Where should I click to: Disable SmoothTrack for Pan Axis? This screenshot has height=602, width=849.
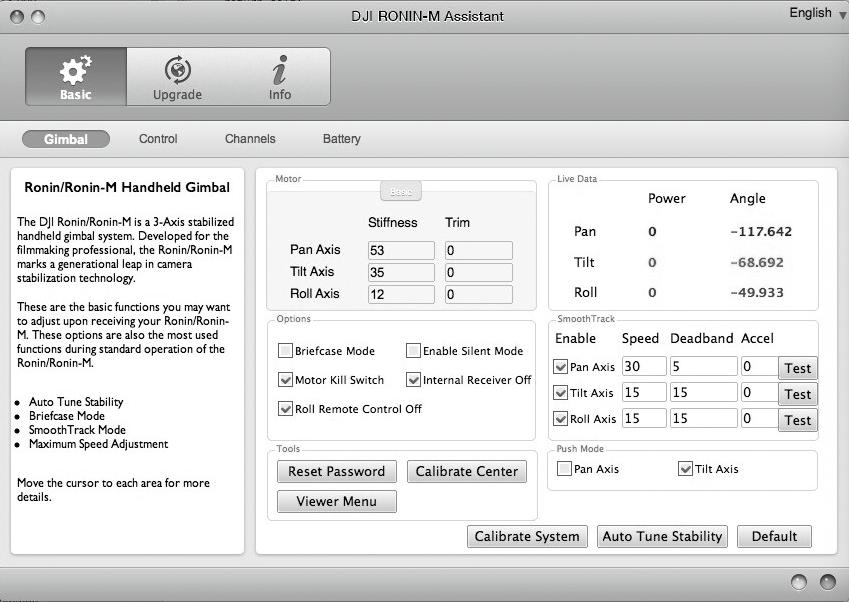click(x=560, y=367)
